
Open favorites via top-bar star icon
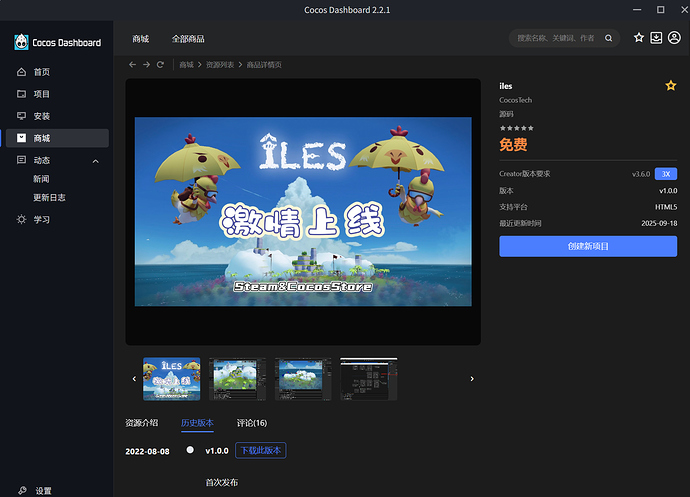point(639,38)
